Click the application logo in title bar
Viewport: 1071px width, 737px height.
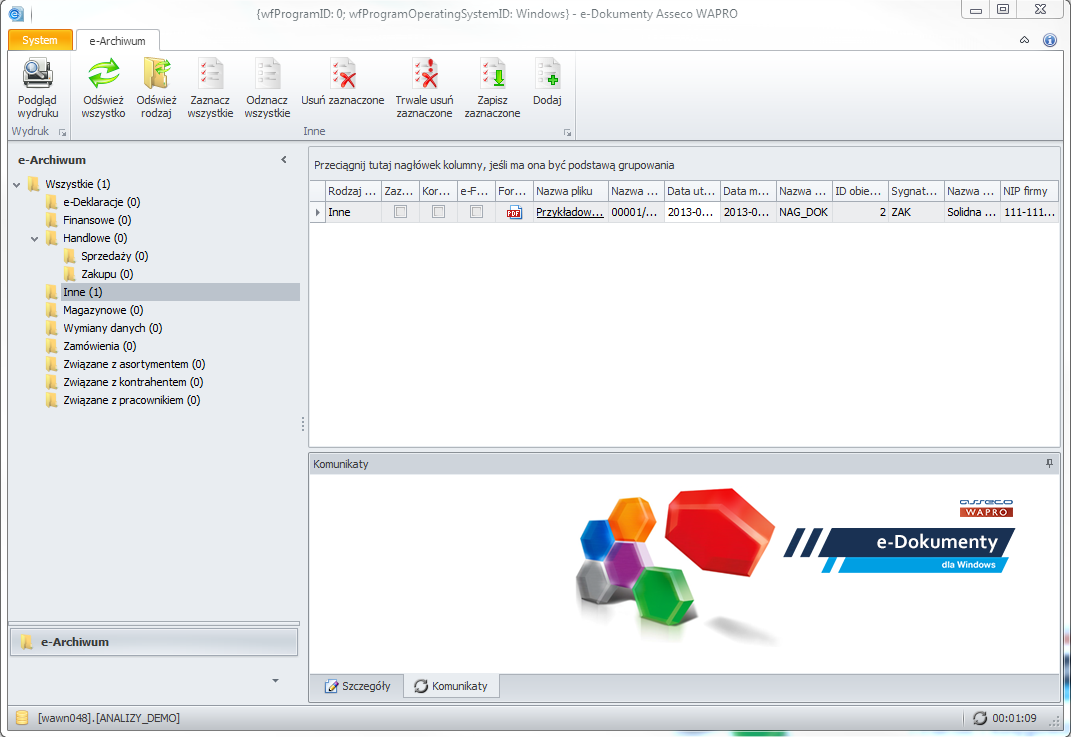coord(16,13)
